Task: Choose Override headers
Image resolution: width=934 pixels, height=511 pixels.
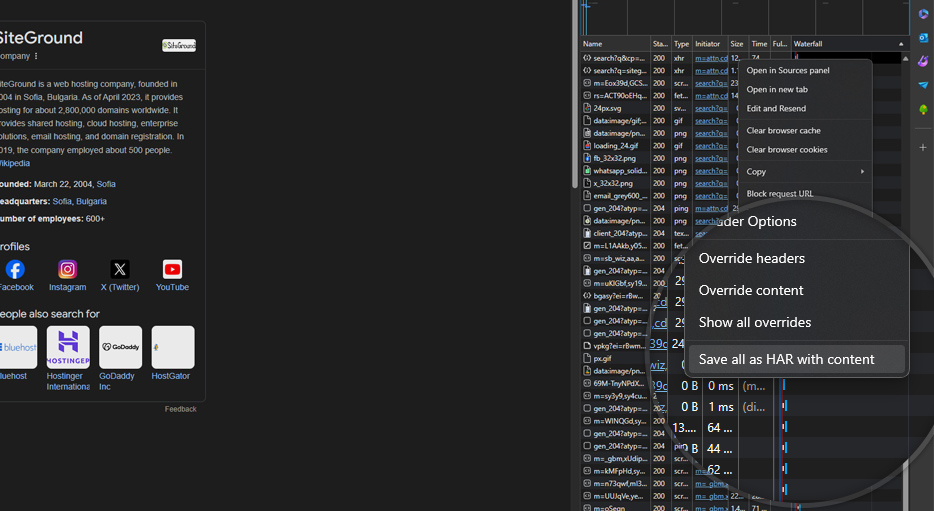Action: [752, 258]
